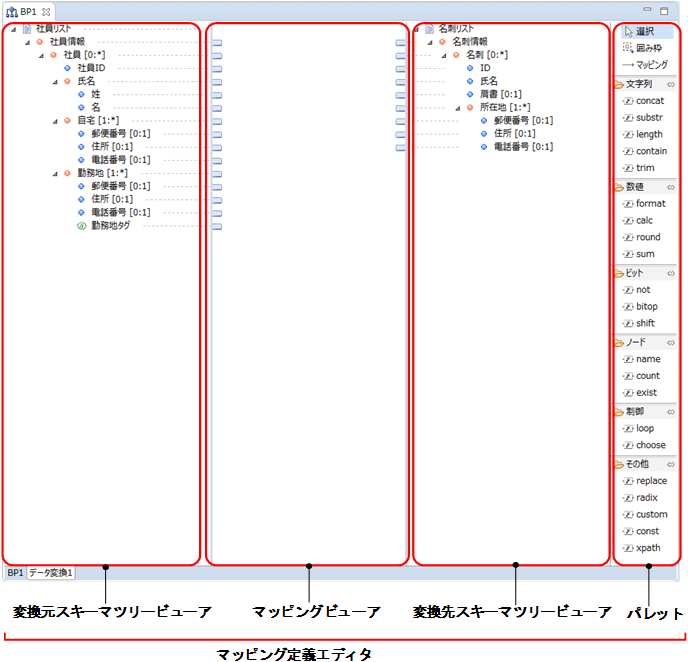Select 住所 [0:1] under 所在地

(515, 133)
